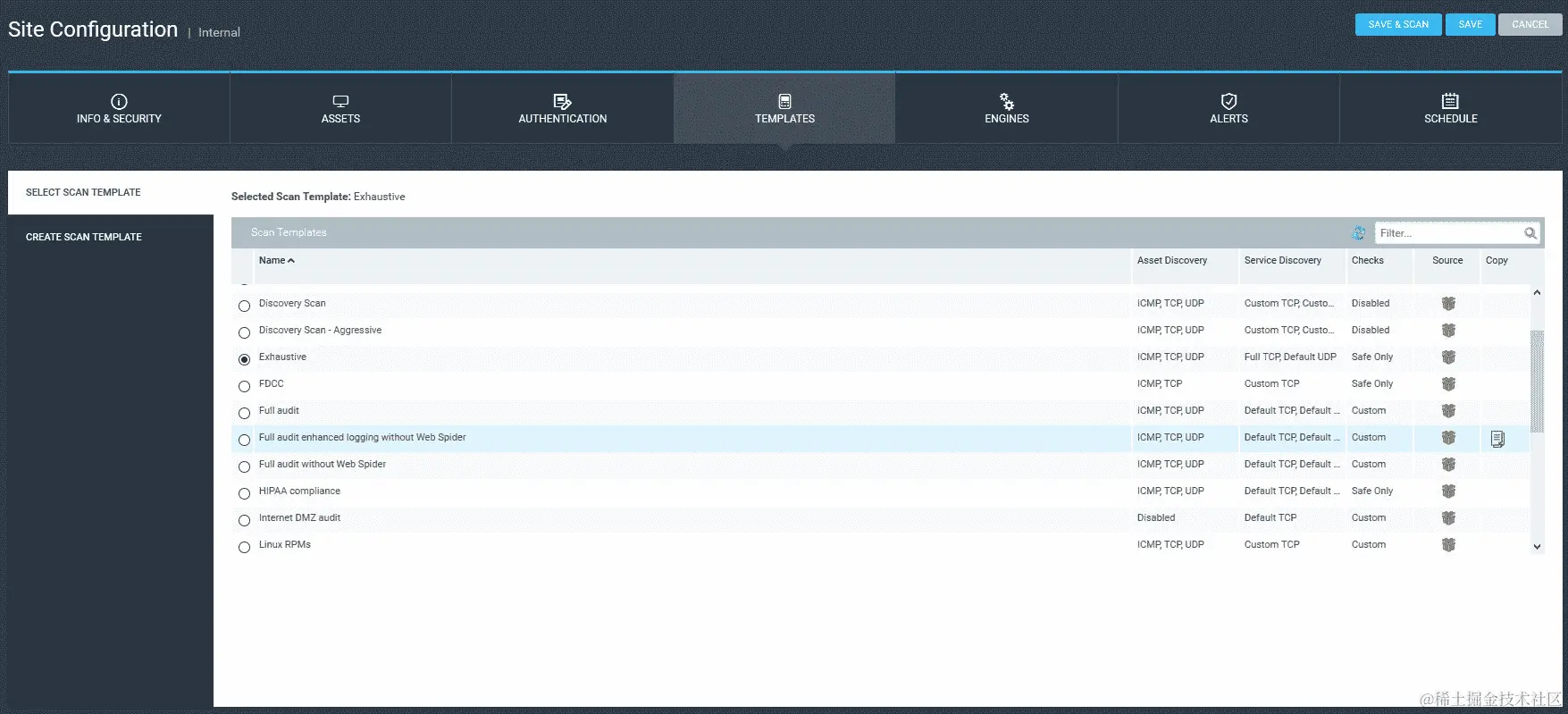The width and height of the screenshot is (1568, 714).
Task: Select the HIPAA compliance radio button
Action: (244, 493)
